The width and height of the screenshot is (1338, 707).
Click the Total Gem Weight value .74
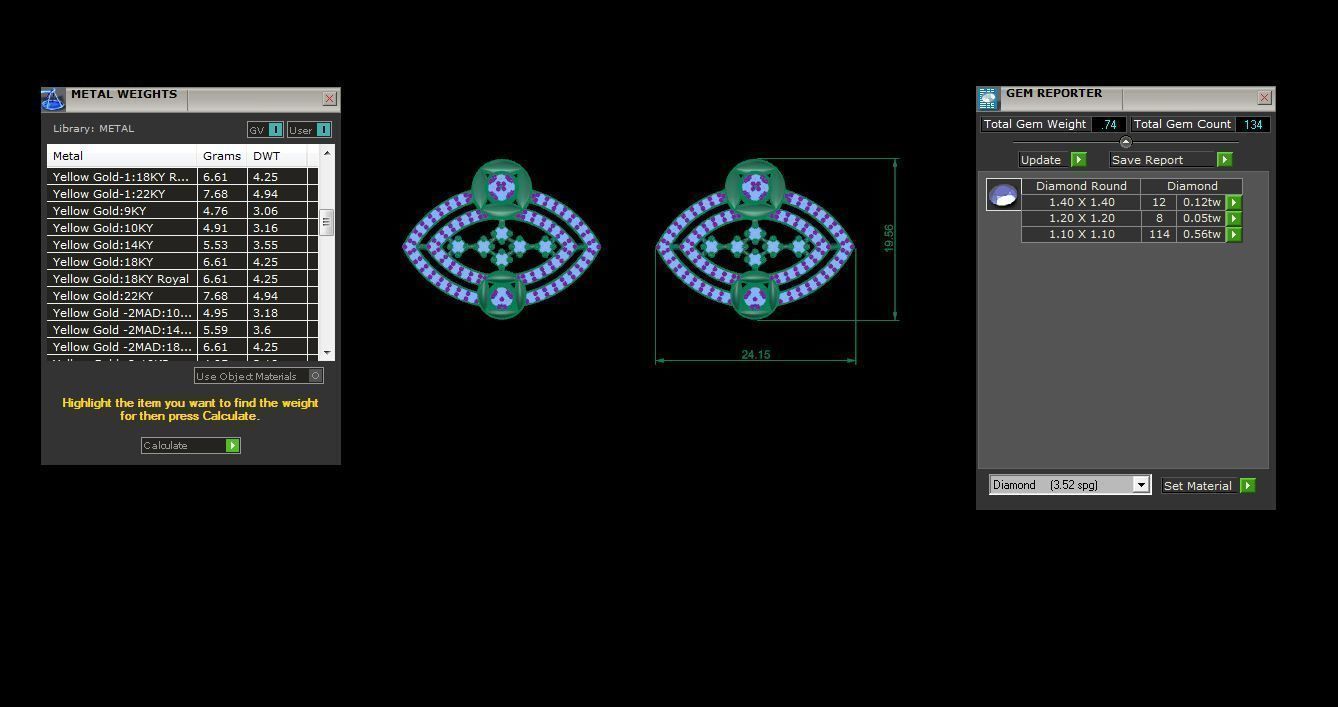coord(1109,125)
